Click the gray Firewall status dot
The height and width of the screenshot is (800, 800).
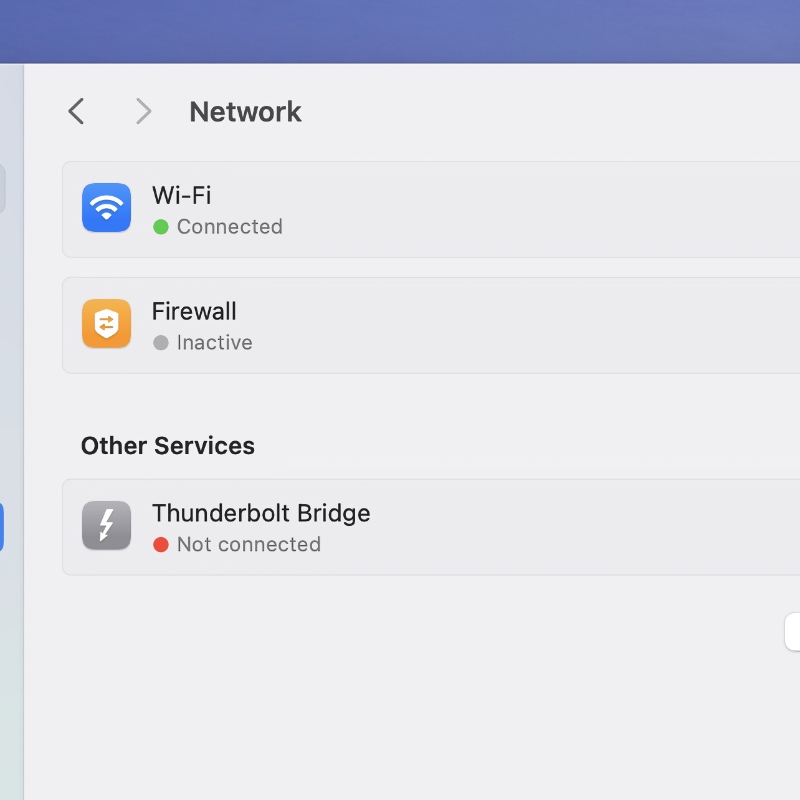point(160,343)
